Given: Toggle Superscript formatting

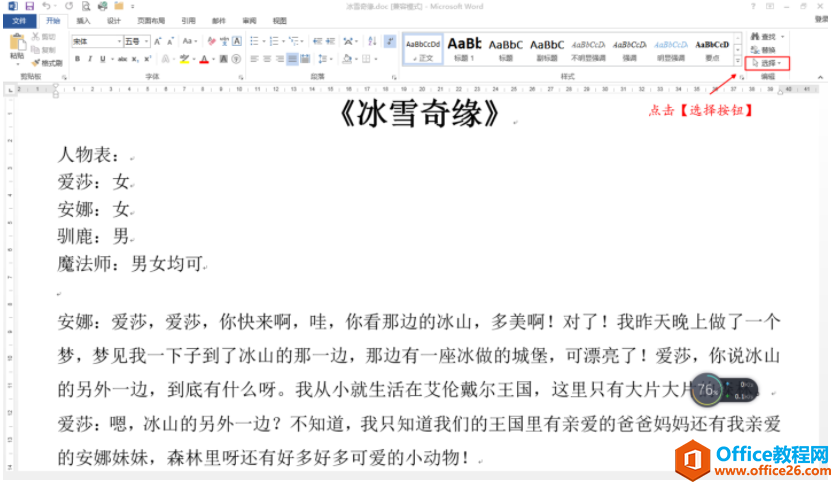Looking at the screenshot, I should (x=148, y=59).
